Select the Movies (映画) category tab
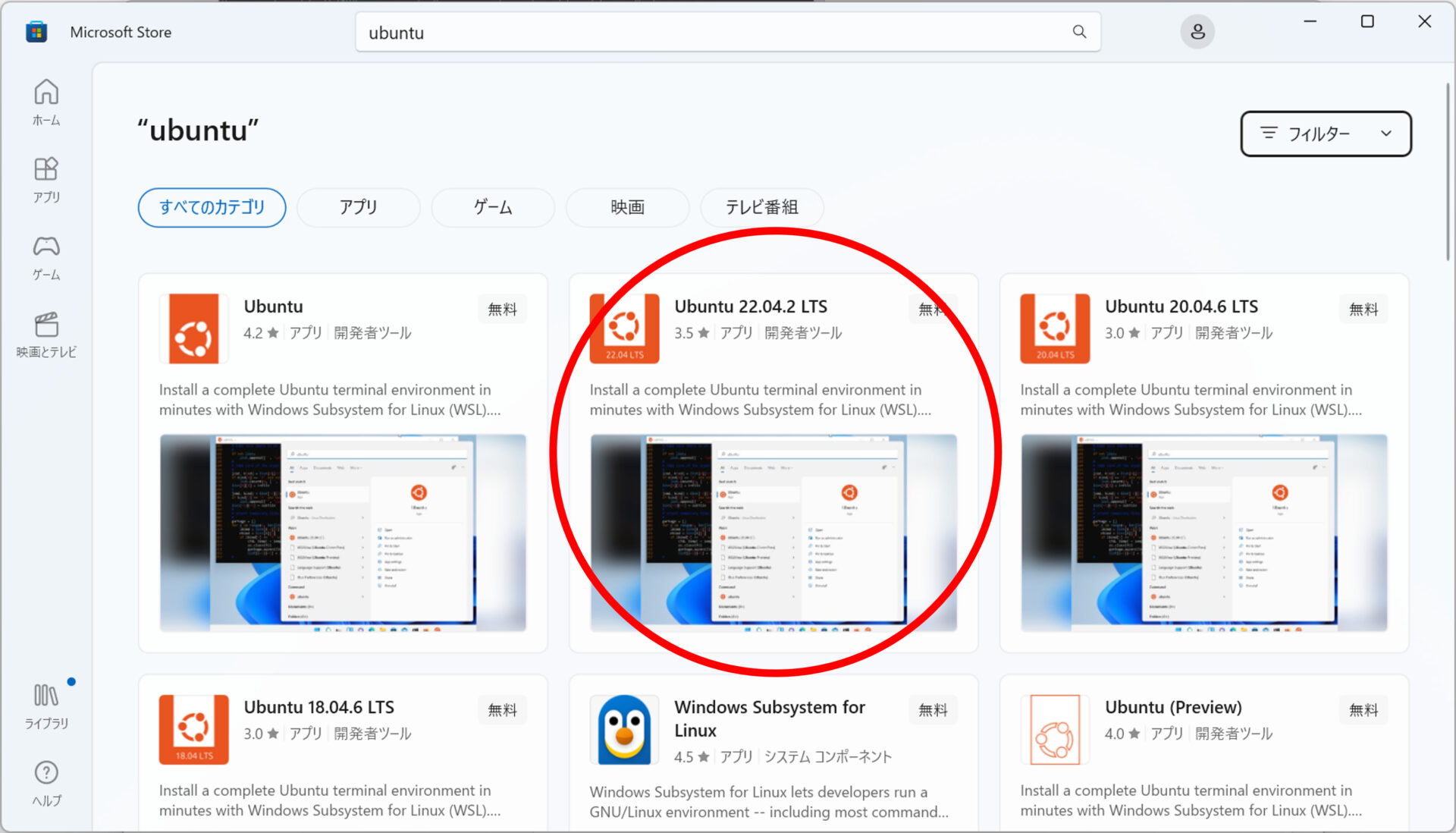 pos(627,207)
